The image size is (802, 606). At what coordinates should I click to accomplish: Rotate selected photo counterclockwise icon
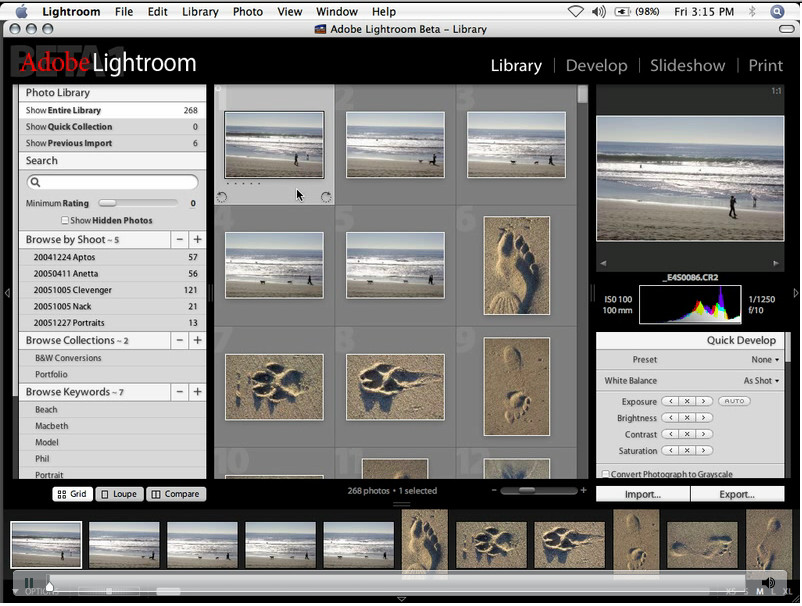pyautogui.click(x=221, y=197)
